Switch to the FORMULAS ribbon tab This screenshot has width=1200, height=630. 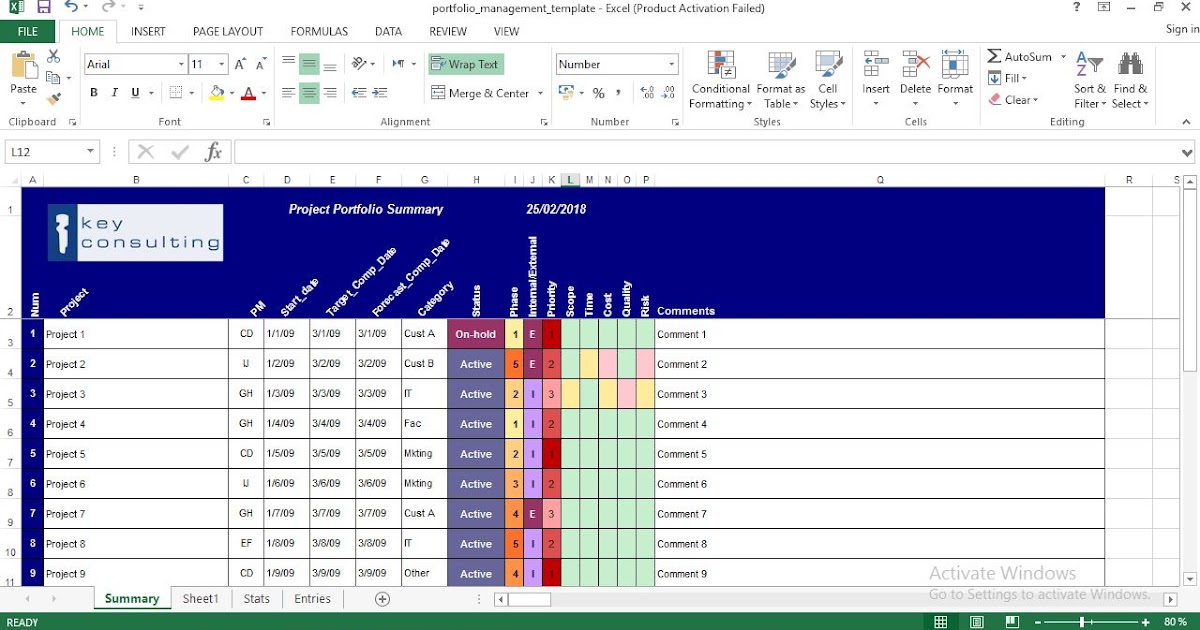[x=318, y=31]
